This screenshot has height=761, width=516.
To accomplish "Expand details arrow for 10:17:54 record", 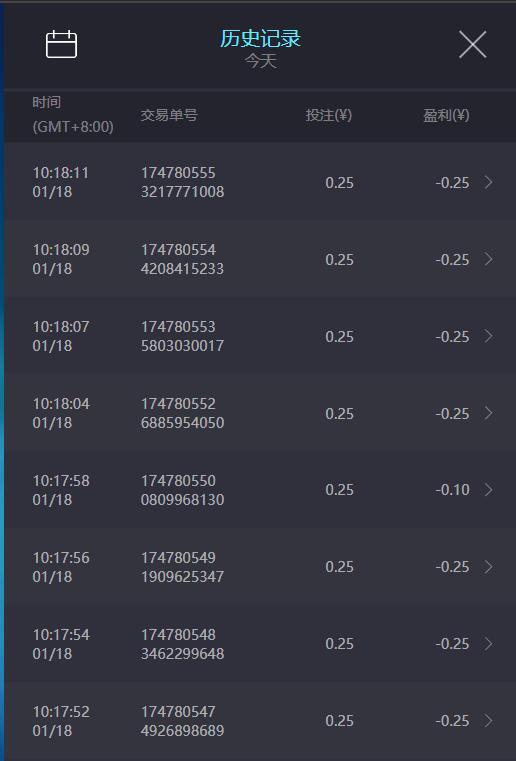I will [x=488, y=644].
